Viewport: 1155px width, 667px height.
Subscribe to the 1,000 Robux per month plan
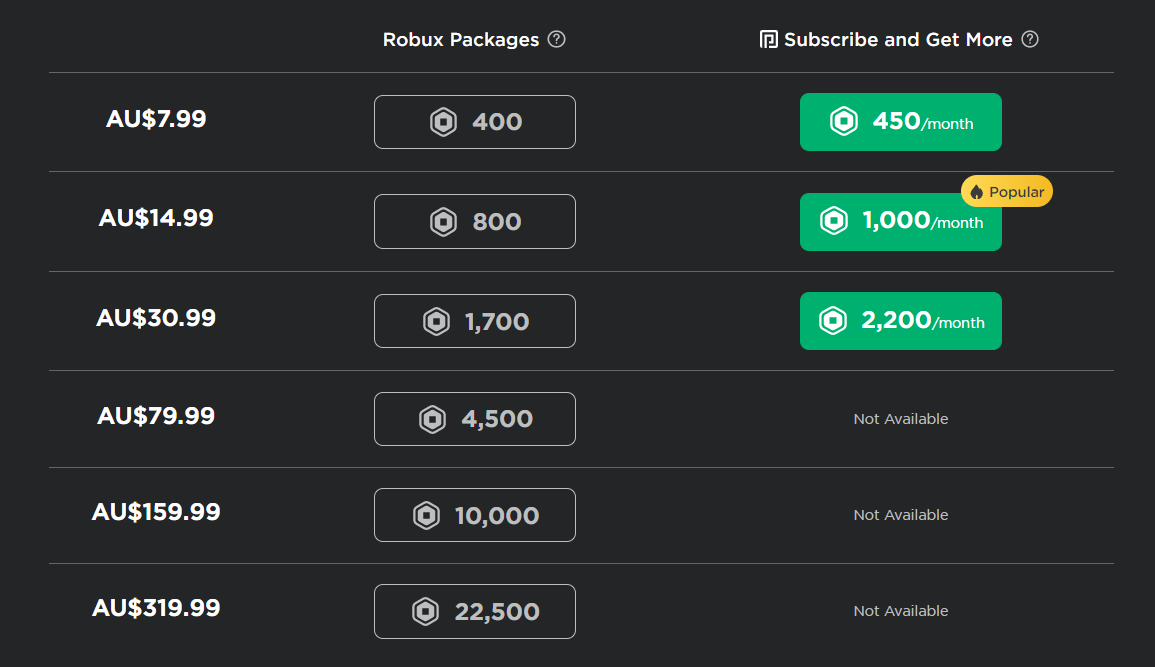(900, 222)
